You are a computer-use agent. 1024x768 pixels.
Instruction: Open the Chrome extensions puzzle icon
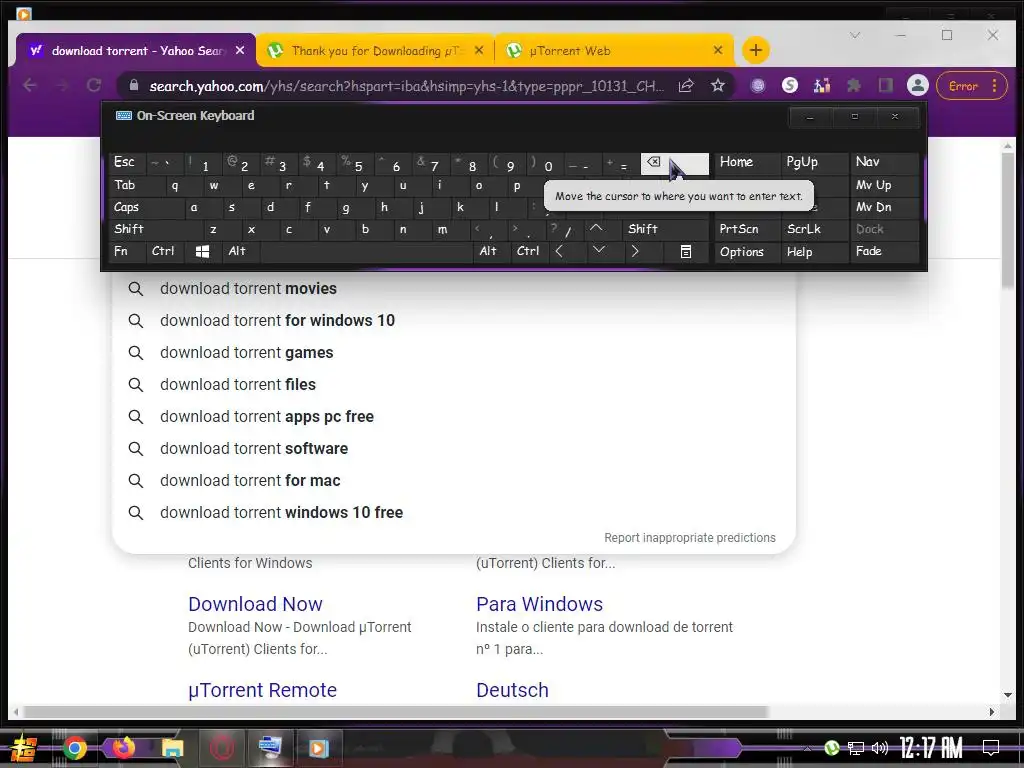pos(854,86)
